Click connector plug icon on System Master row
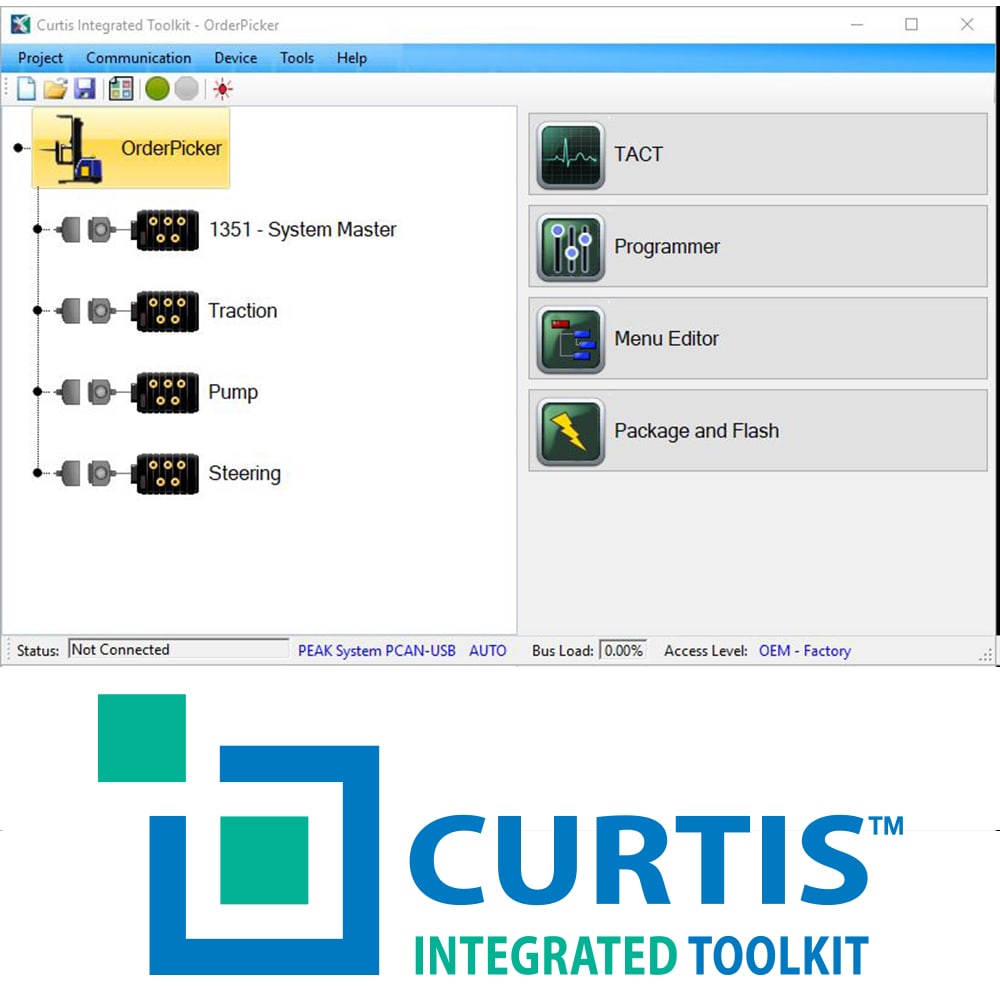The width and height of the screenshot is (1000, 1000). [86, 230]
